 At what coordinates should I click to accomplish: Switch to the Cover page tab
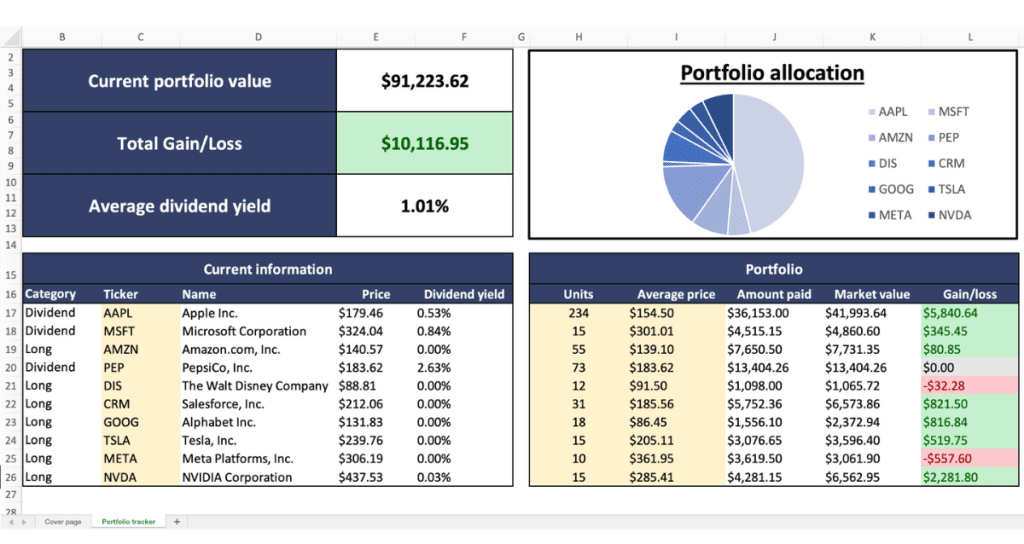tap(62, 522)
